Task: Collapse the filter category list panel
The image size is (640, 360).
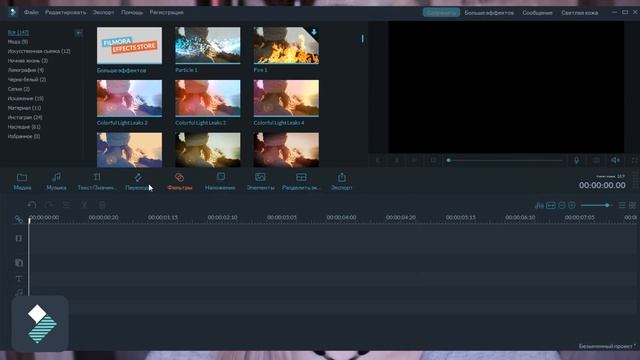Action: tap(79, 32)
